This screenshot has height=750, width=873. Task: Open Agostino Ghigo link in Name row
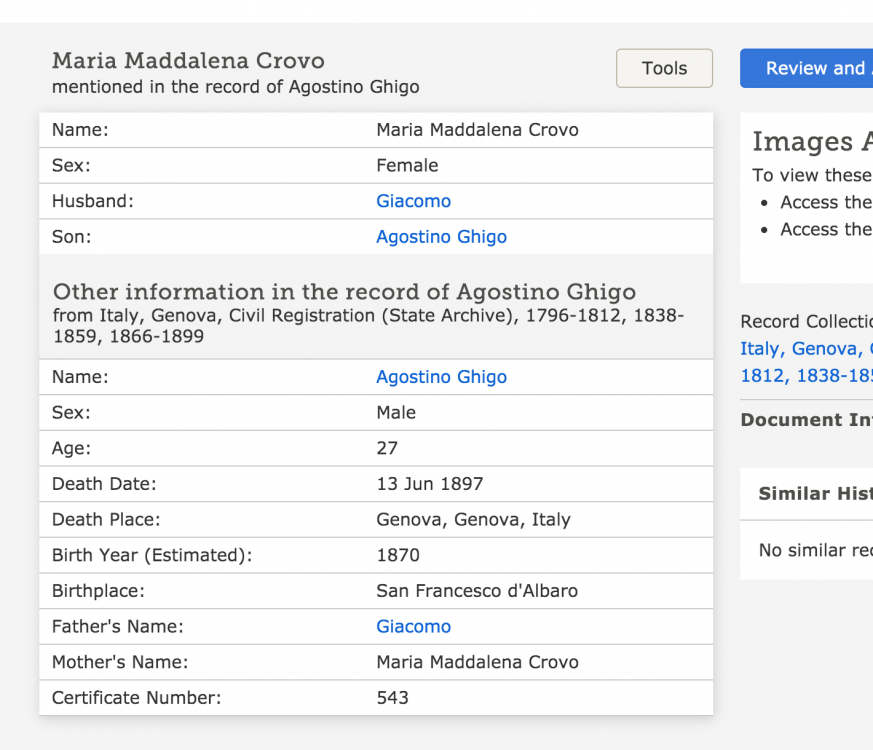(x=442, y=377)
